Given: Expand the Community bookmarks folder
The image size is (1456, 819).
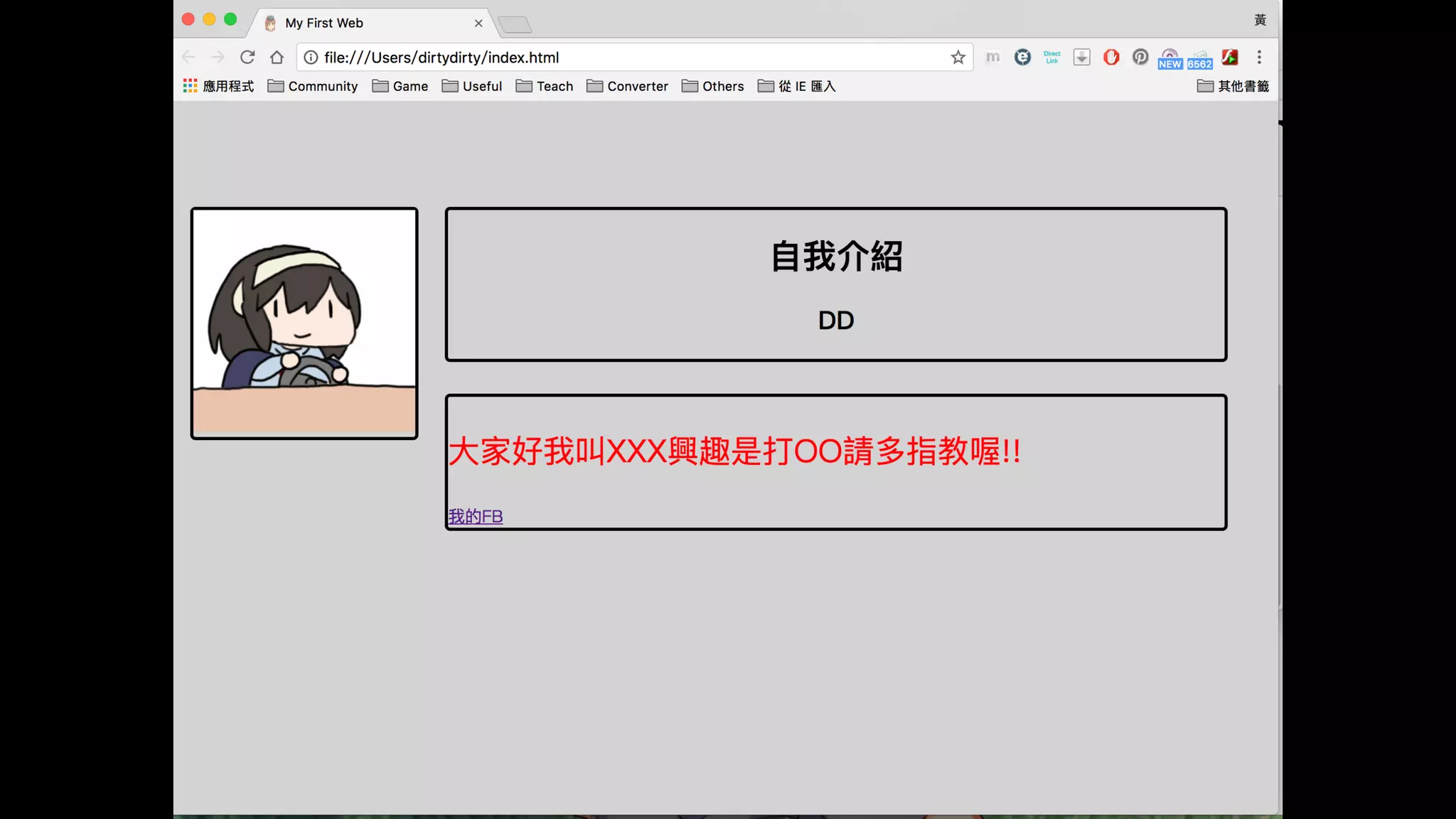Looking at the screenshot, I should (313, 86).
